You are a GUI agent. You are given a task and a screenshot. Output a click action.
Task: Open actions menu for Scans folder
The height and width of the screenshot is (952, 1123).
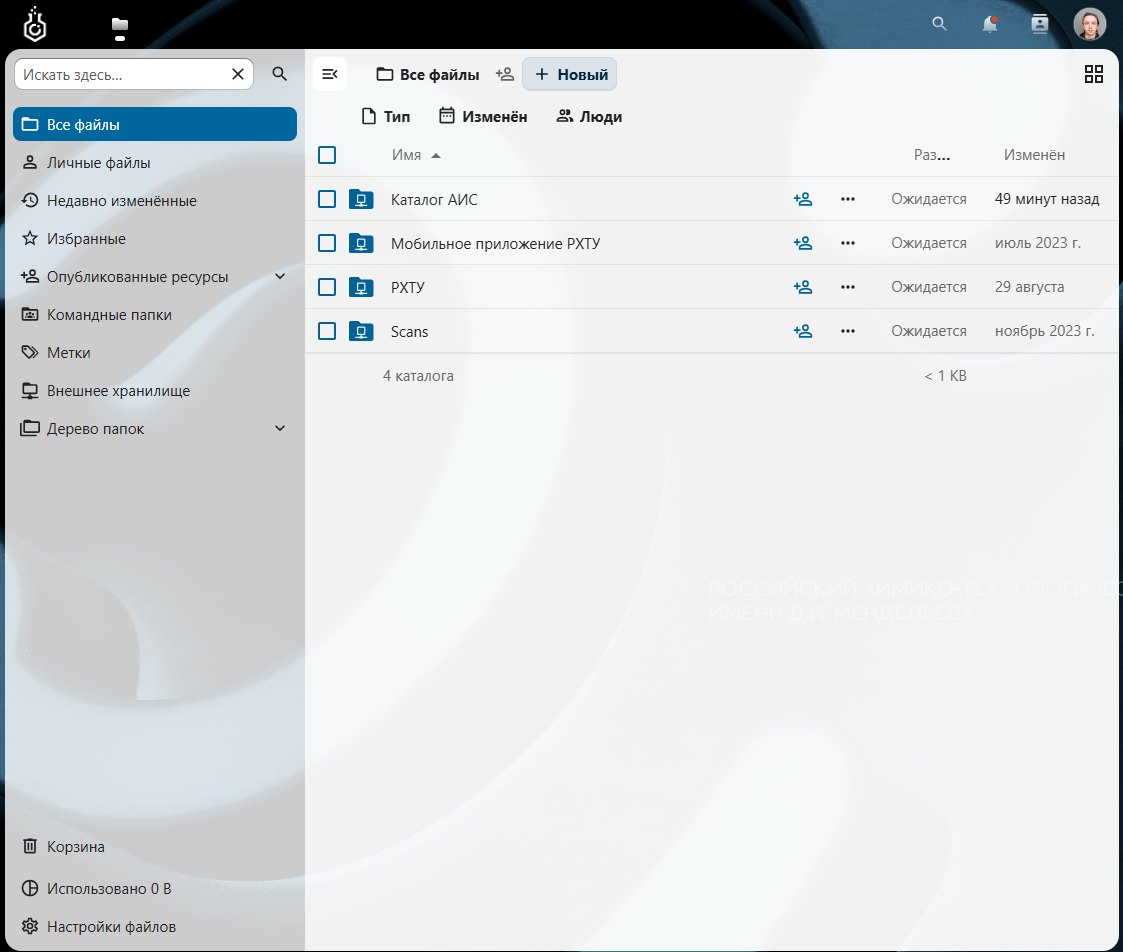tap(848, 331)
